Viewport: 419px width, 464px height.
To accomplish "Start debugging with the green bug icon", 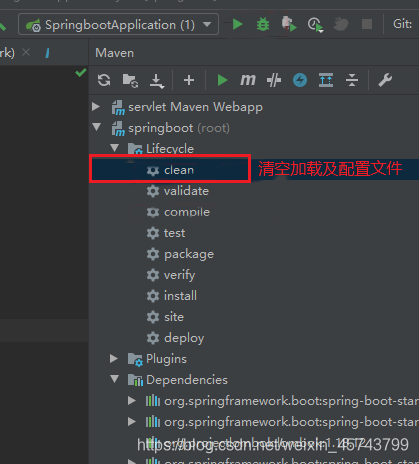I will pos(263,24).
